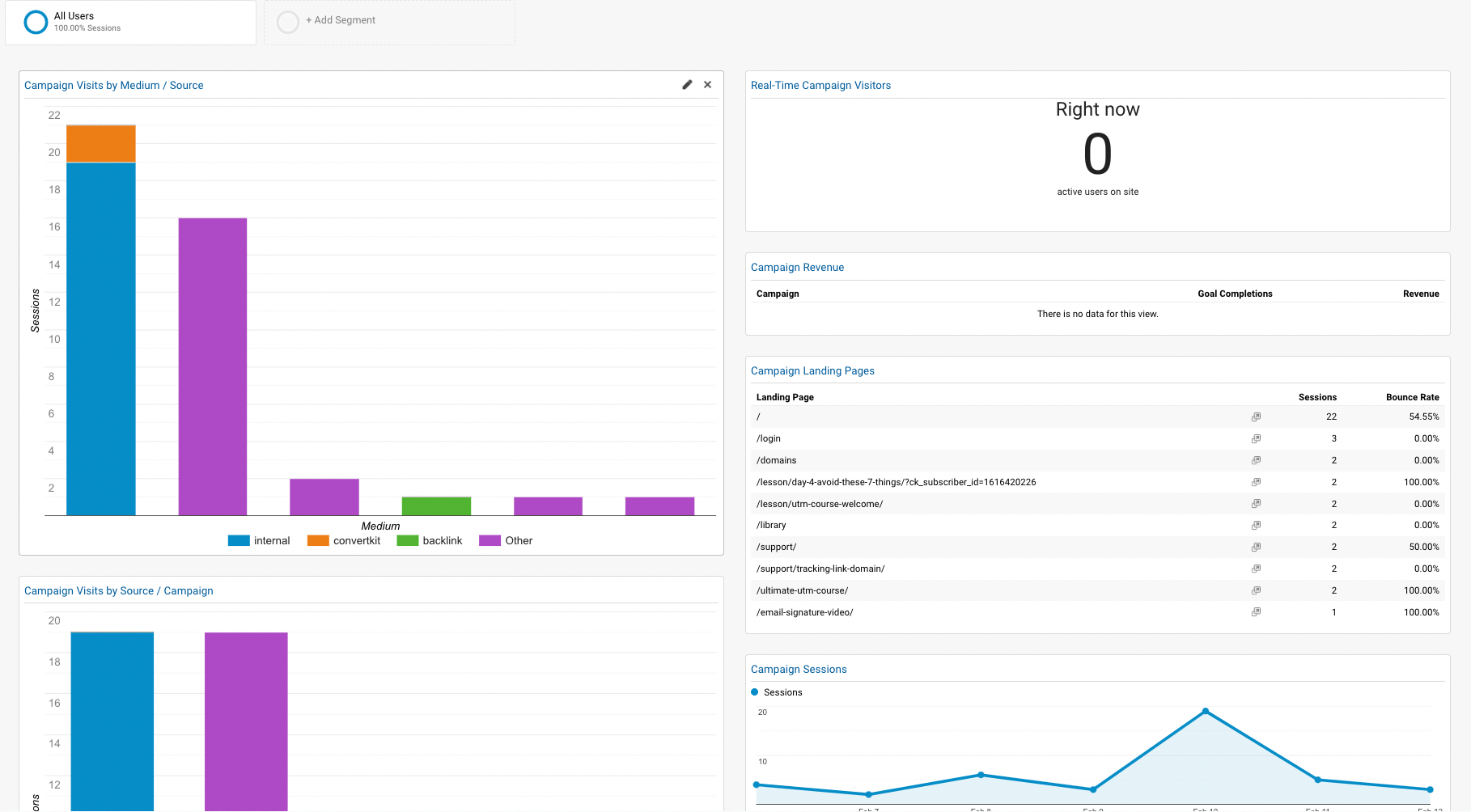Click the Other legend purple swatch
Screen dimensions: 1471x812
point(490,541)
